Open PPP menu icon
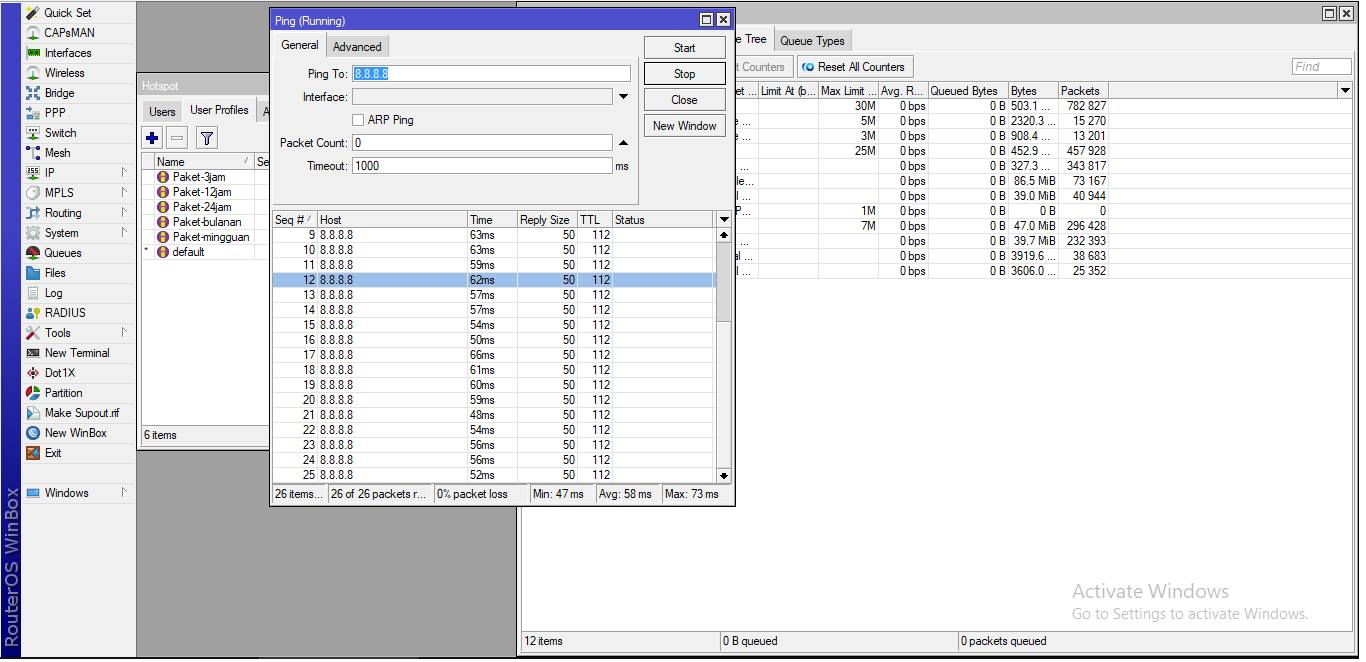 [34, 113]
